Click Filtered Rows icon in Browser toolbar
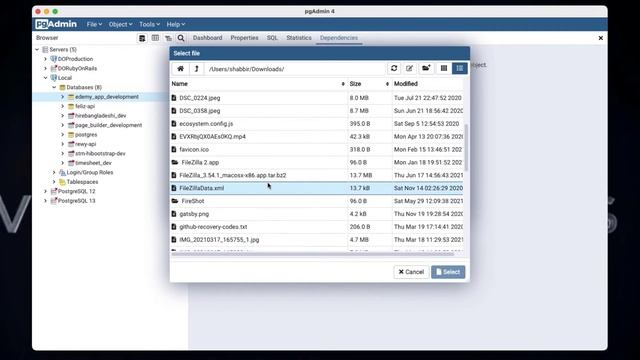 click(168, 38)
